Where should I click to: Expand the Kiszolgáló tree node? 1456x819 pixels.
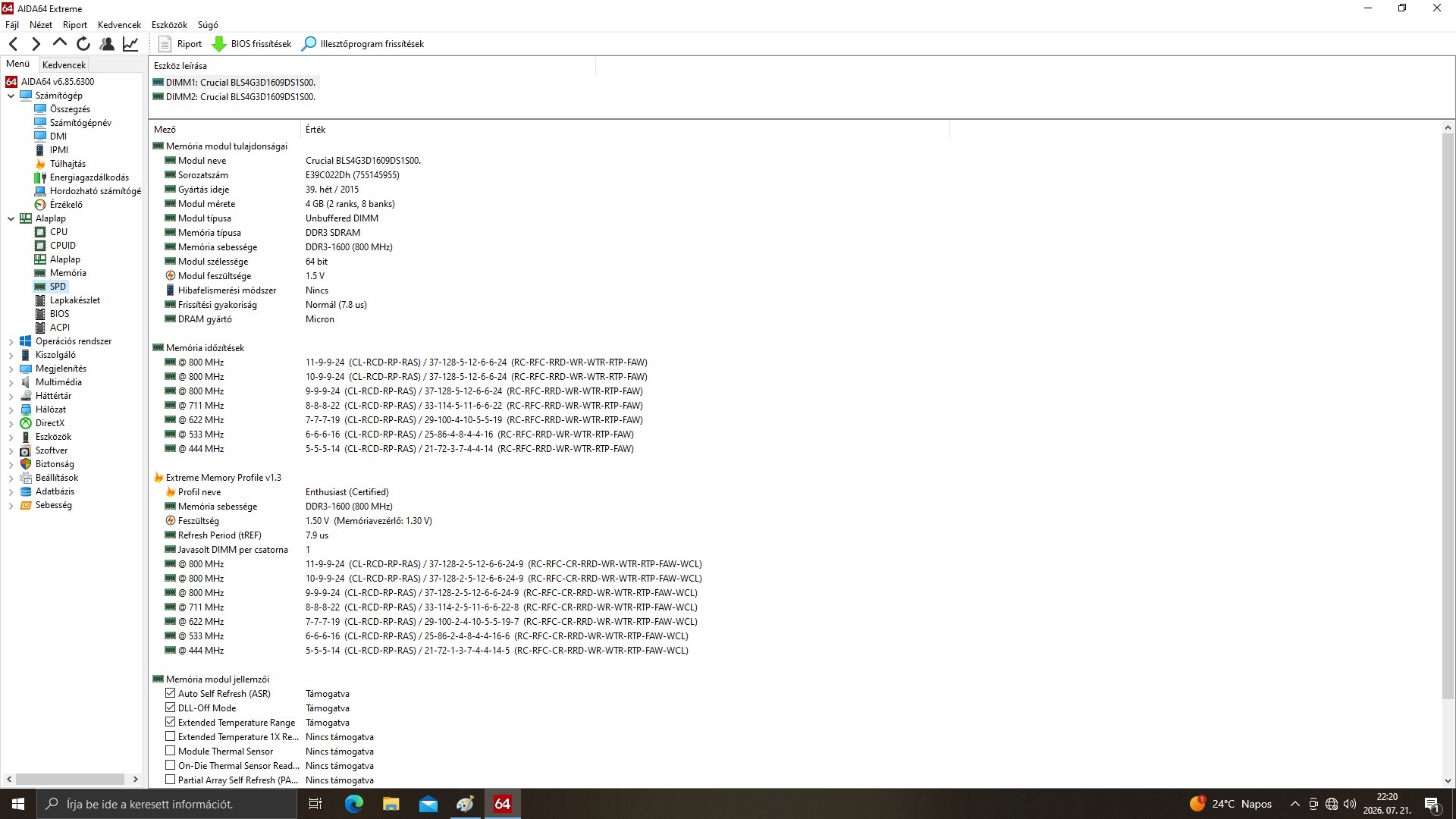11,356
